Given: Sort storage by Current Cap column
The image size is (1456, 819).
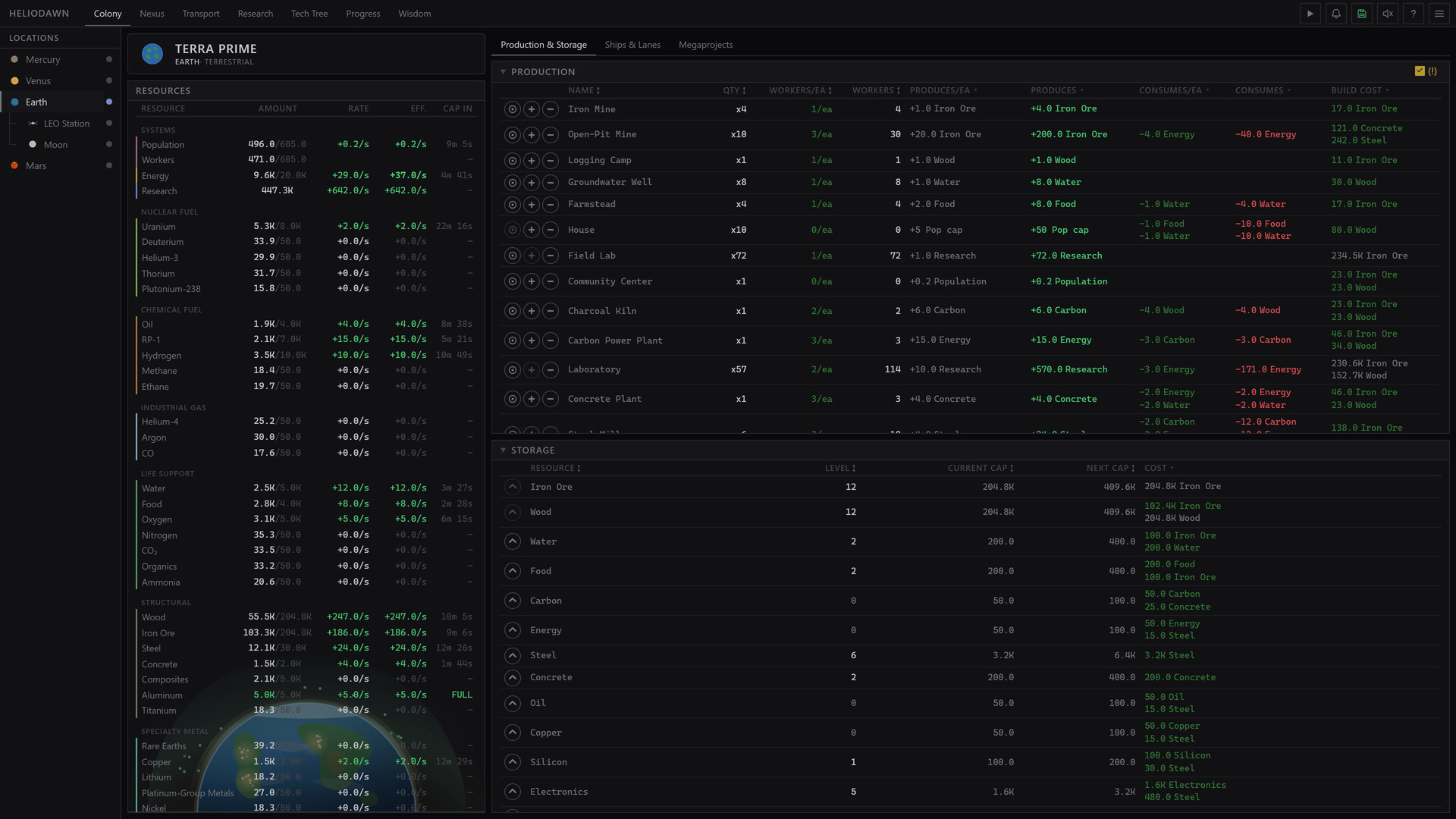Looking at the screenshot, I should pos(981,468).
